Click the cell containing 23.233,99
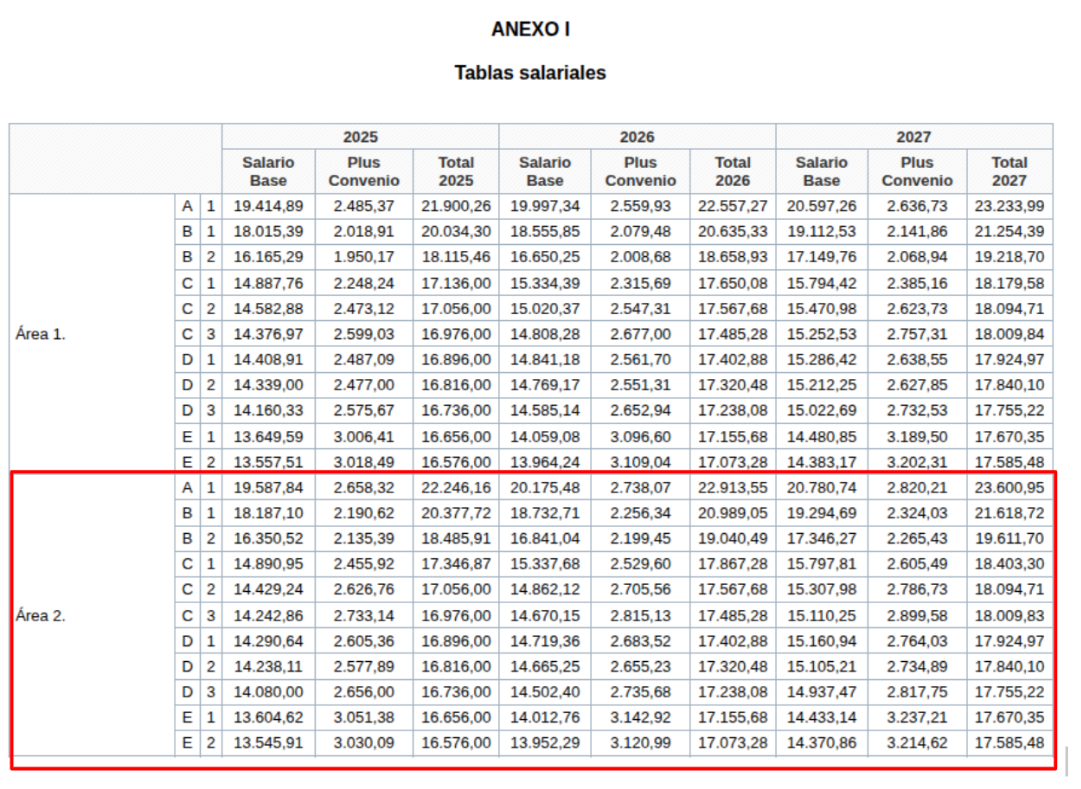1081x789 pixels. click(1009, 206)
